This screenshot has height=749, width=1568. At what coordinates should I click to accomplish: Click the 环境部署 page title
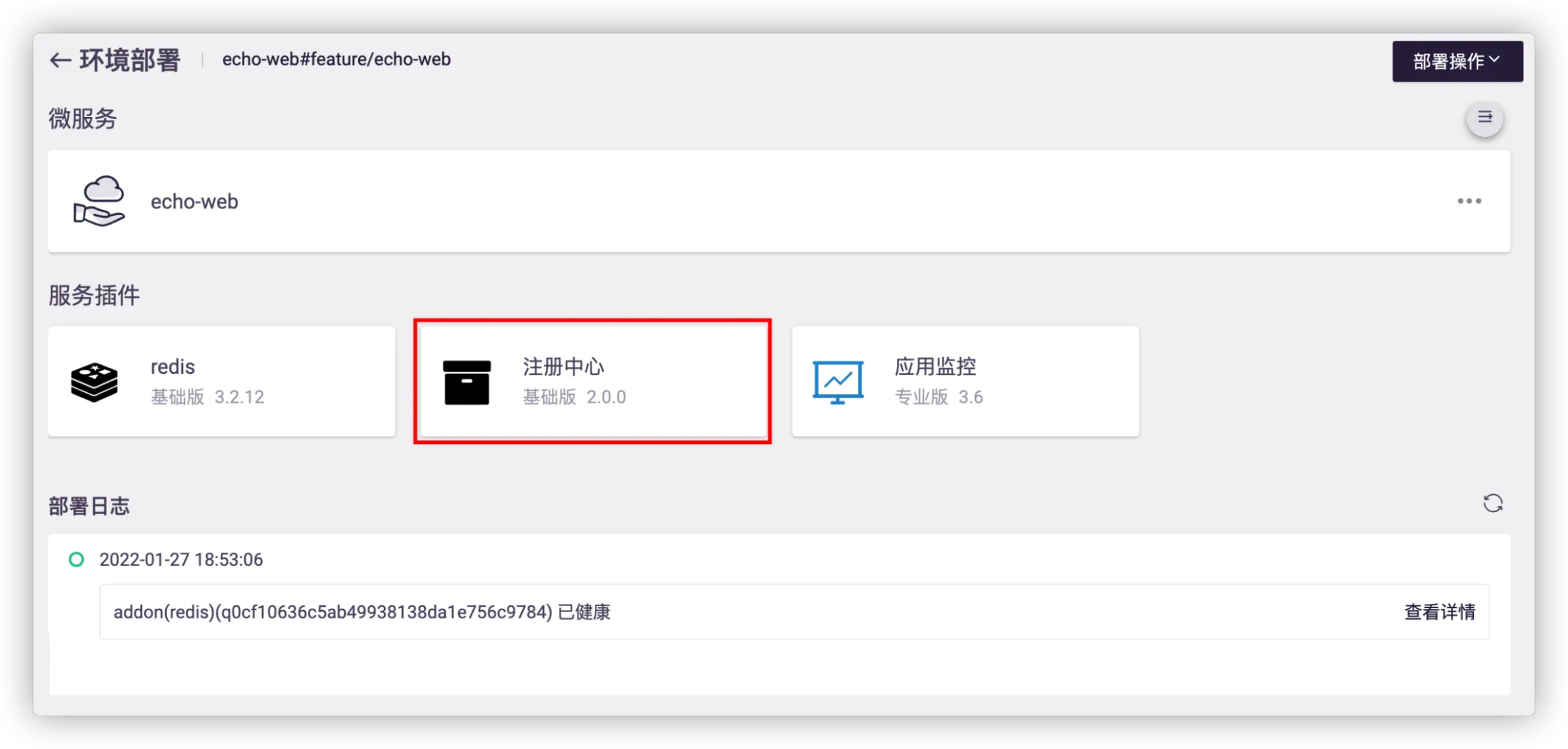(x=130, y=61)
